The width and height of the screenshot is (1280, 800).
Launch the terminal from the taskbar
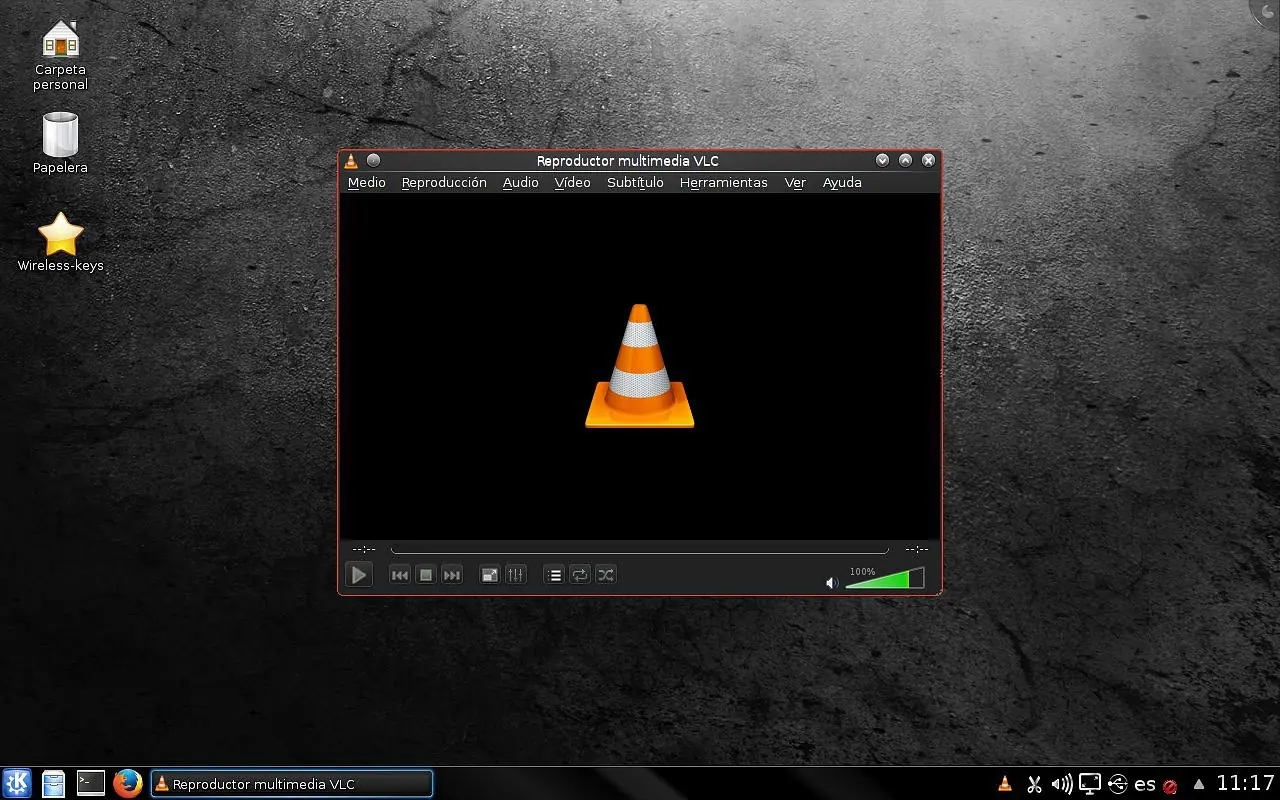click(90, 783)
